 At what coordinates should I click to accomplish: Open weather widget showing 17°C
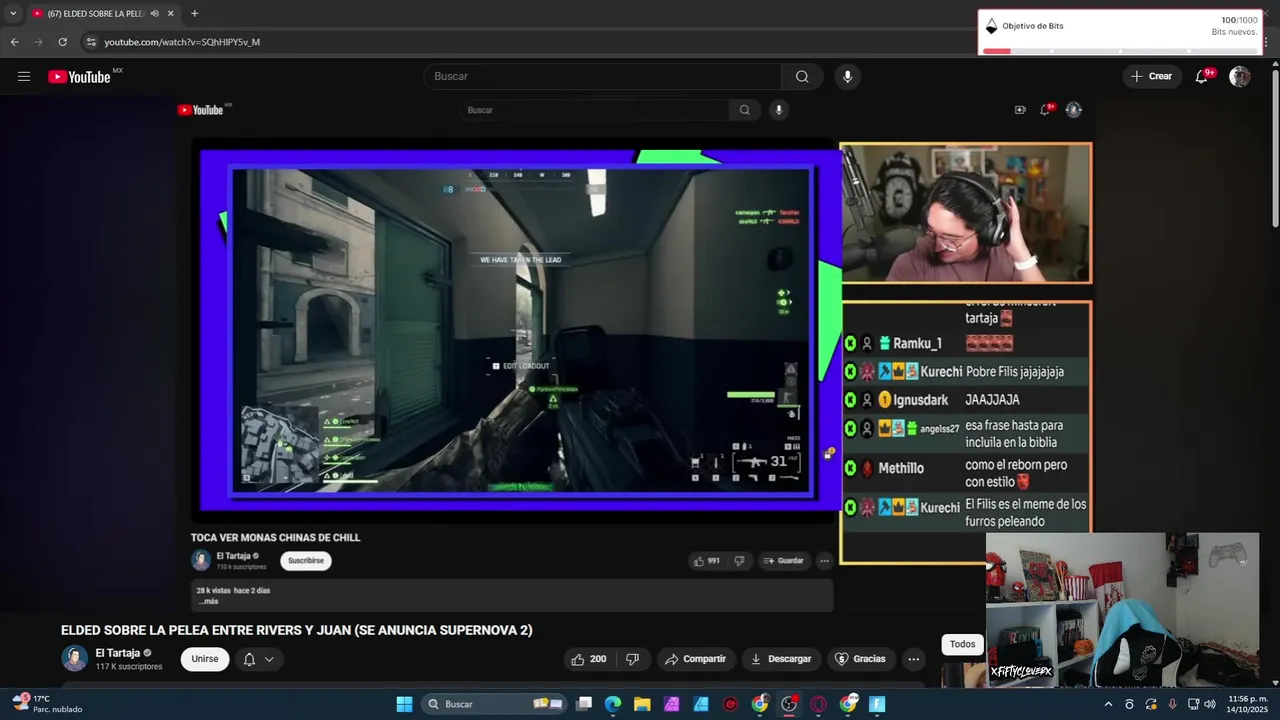click(46, 704)
